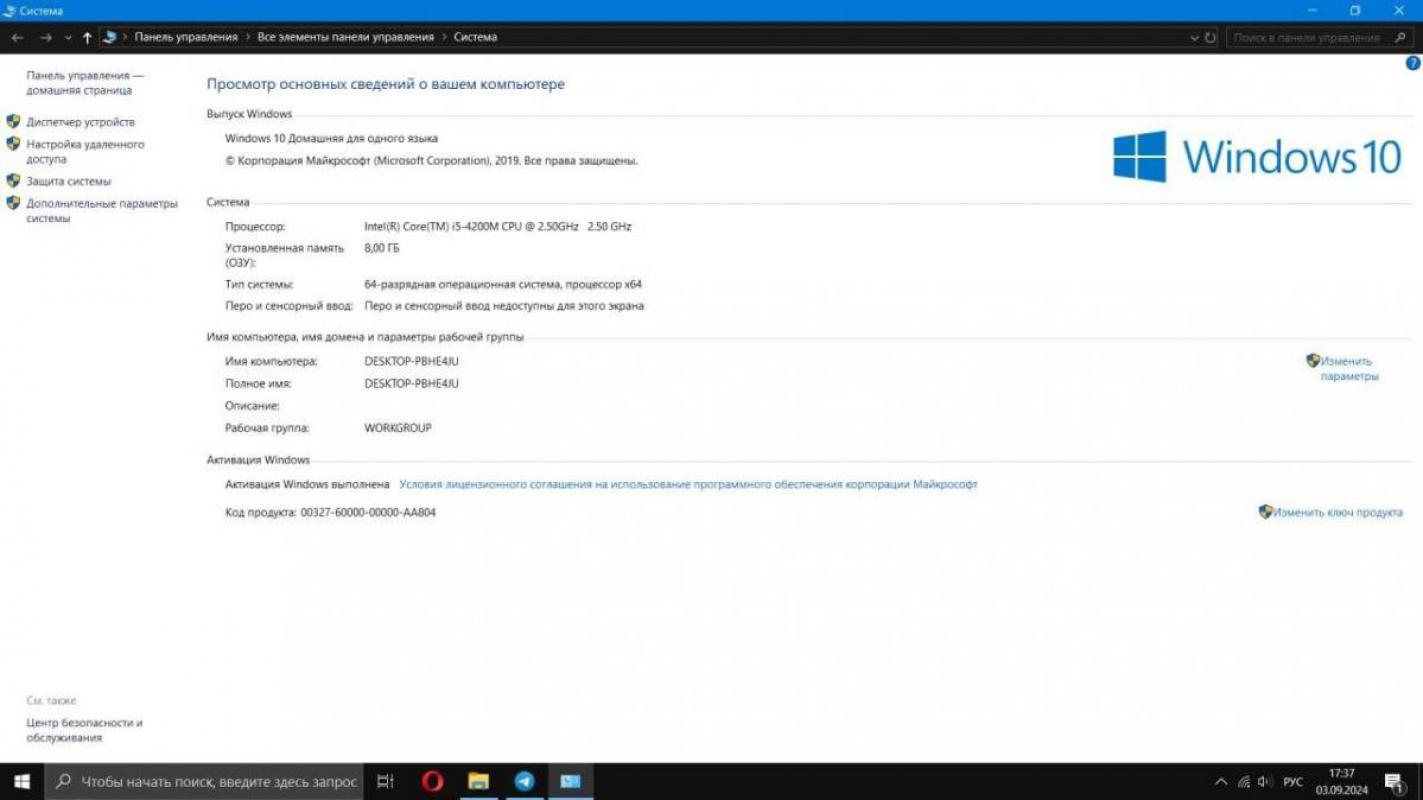
Task: Click shield icon beside 'Защита системы'
Action: click(x=13, y=181)
